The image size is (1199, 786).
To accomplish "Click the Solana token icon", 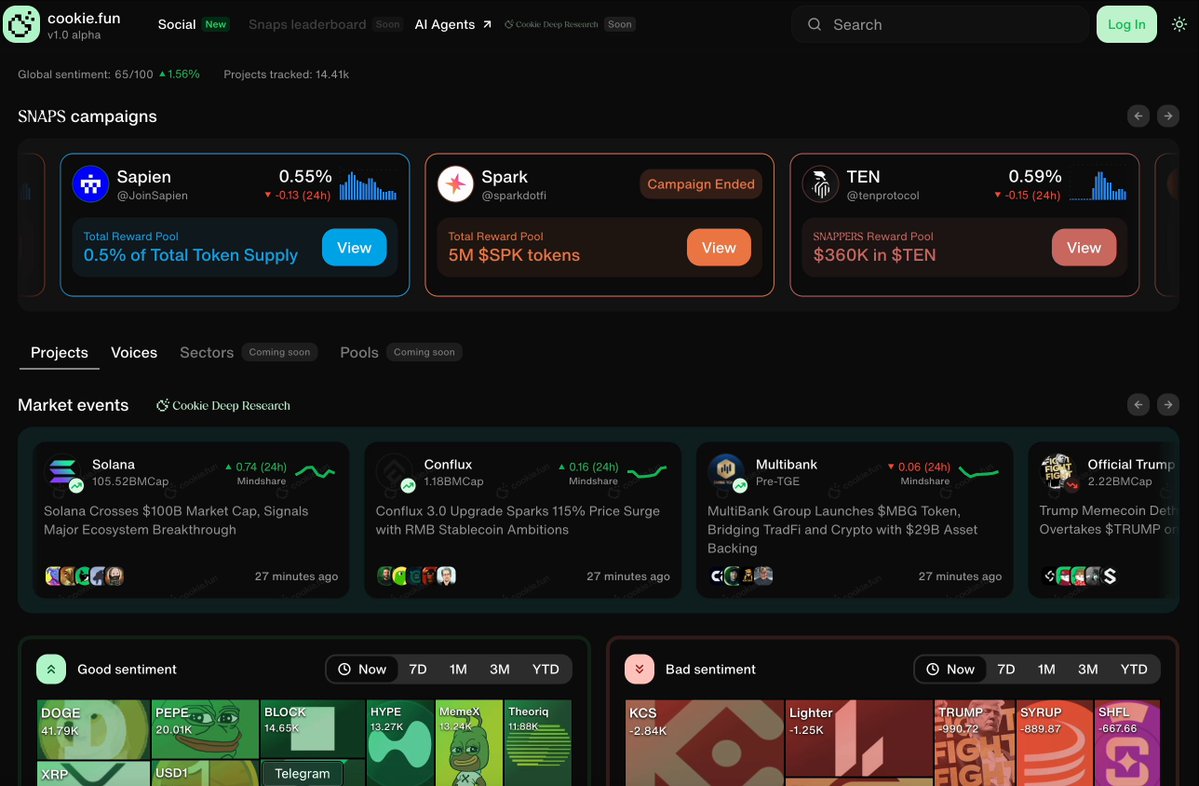I will coord(63,472).
